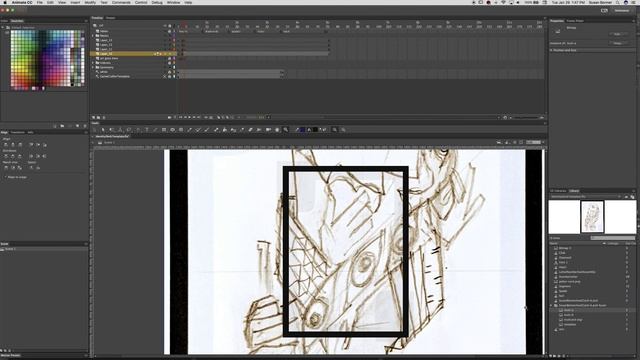The height and width of the screenshot is (360, 640).
Task: Open the Window menu
Action: tap(173, 2)
